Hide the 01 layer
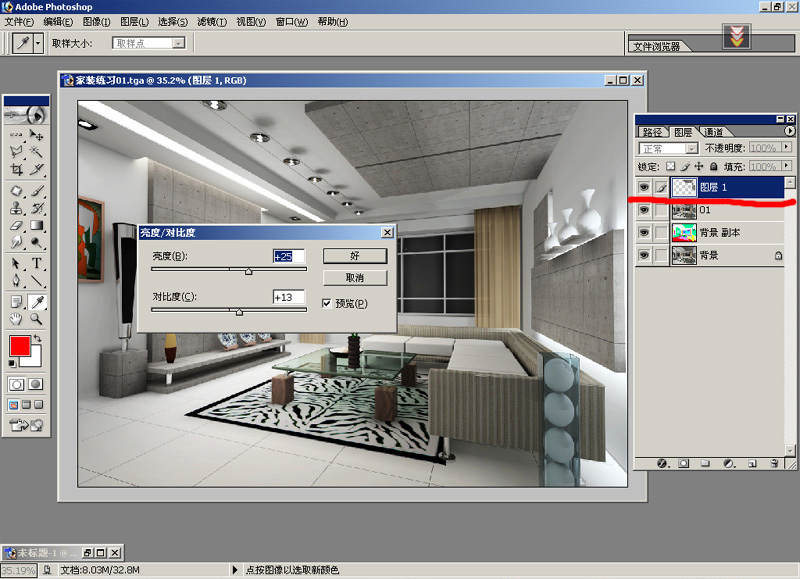 click(644, 210)
